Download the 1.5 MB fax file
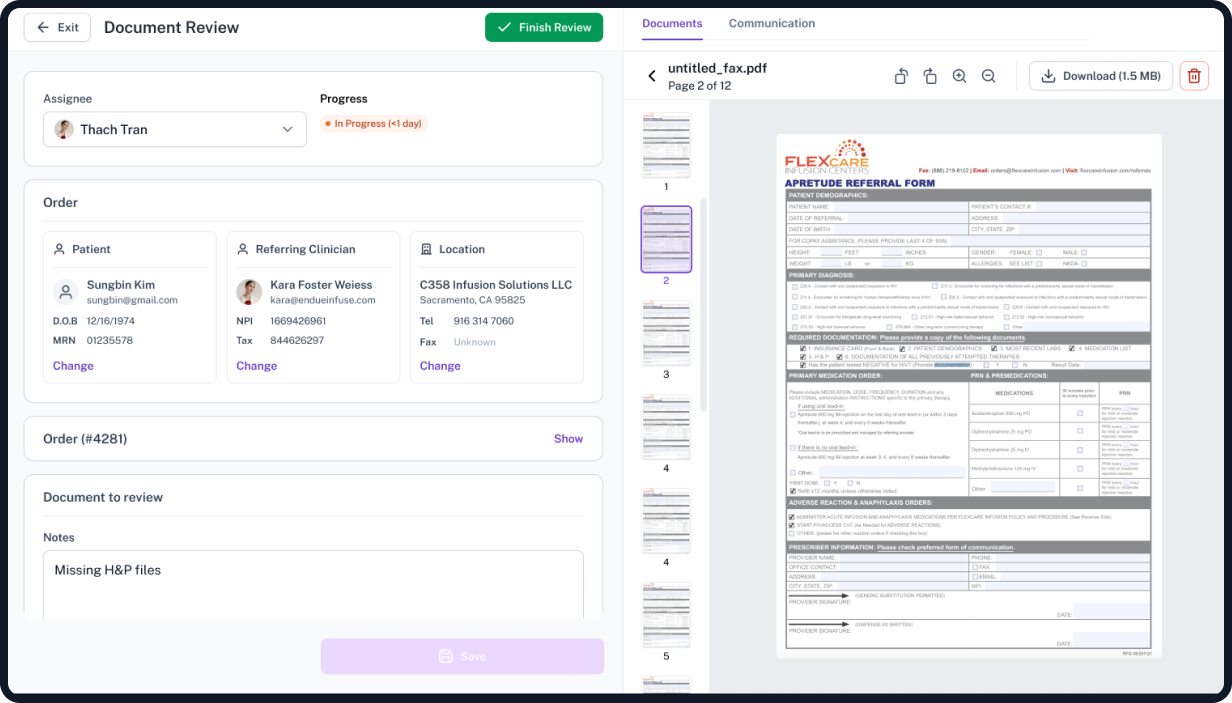 click(x=1101, y=76)
